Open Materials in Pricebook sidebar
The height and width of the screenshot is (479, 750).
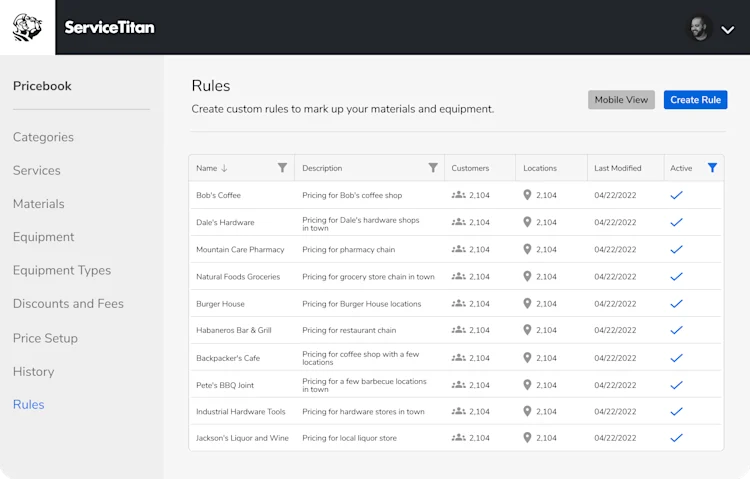(39, 204)
